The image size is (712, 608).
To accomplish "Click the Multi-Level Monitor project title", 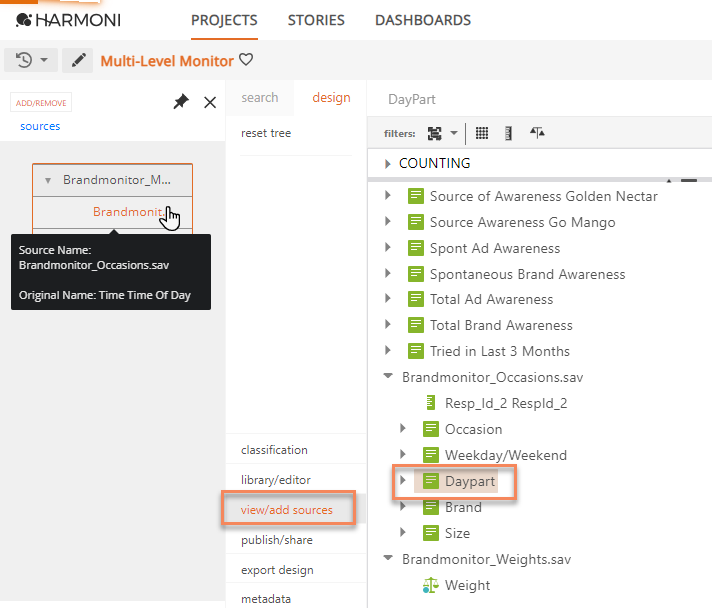I will click(x=167, y=61).
